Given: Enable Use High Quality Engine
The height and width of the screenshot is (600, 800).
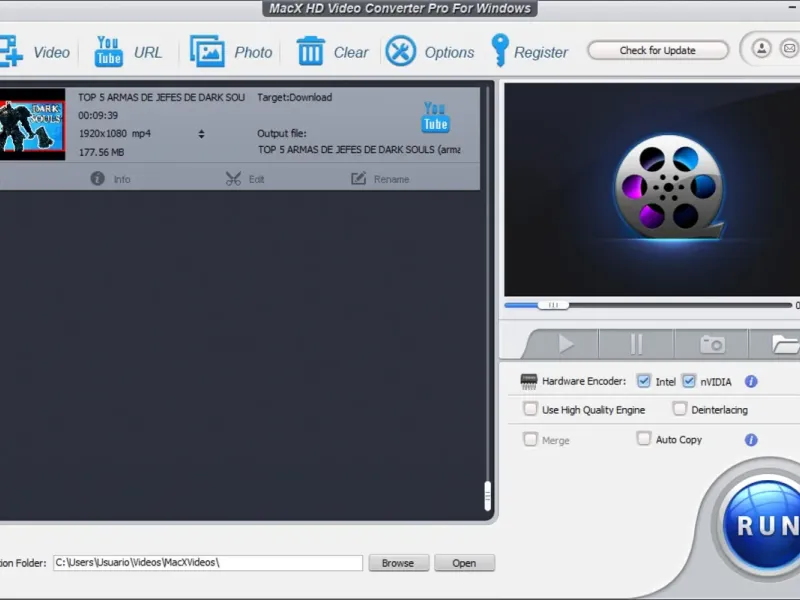Looking at the screenshot, I should click(531, 409).
